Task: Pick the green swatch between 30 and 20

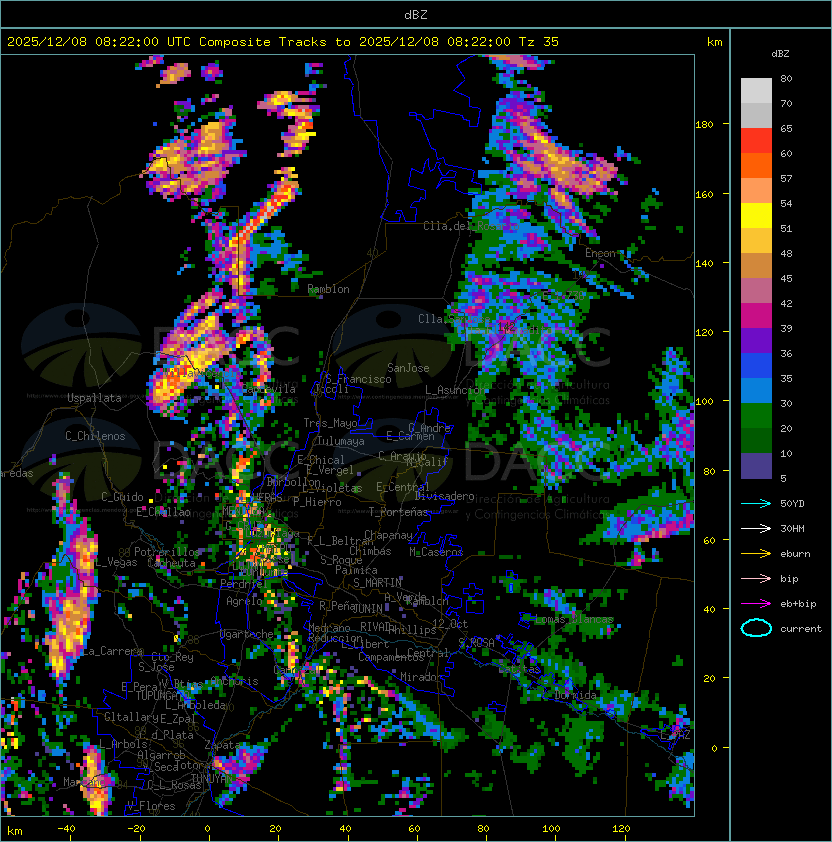Action: [x=756, y=416]
